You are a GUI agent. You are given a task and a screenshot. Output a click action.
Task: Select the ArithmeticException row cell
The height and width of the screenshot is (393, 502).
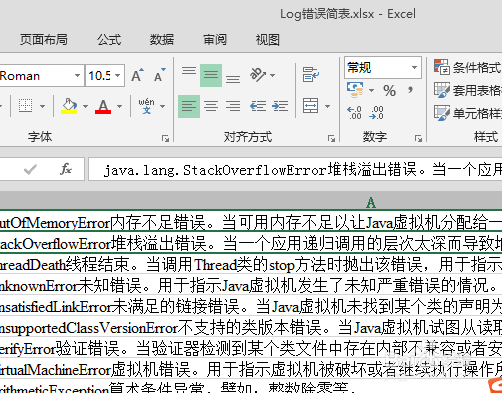[x=251, y=387]
